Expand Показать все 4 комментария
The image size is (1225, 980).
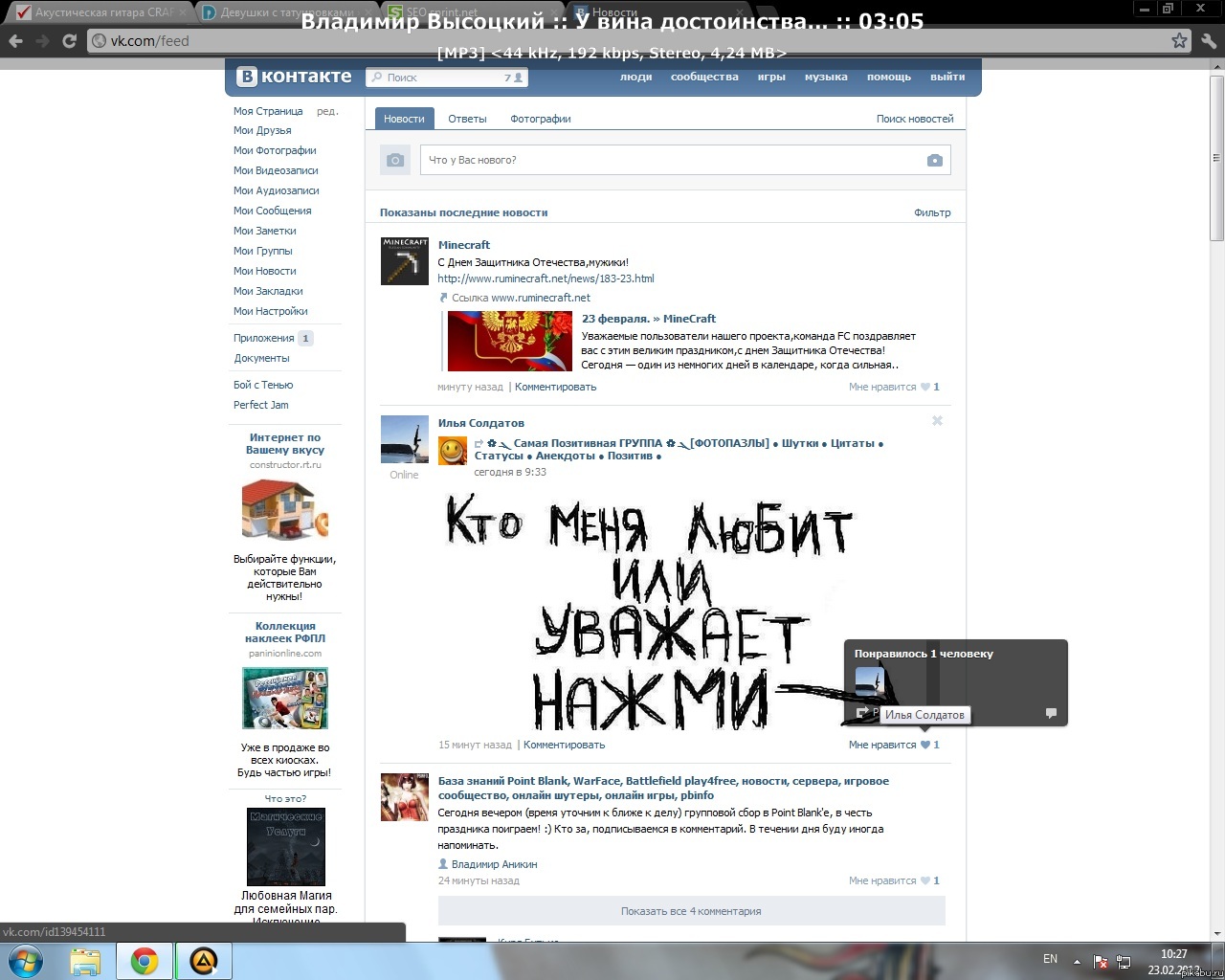(690, 911)
